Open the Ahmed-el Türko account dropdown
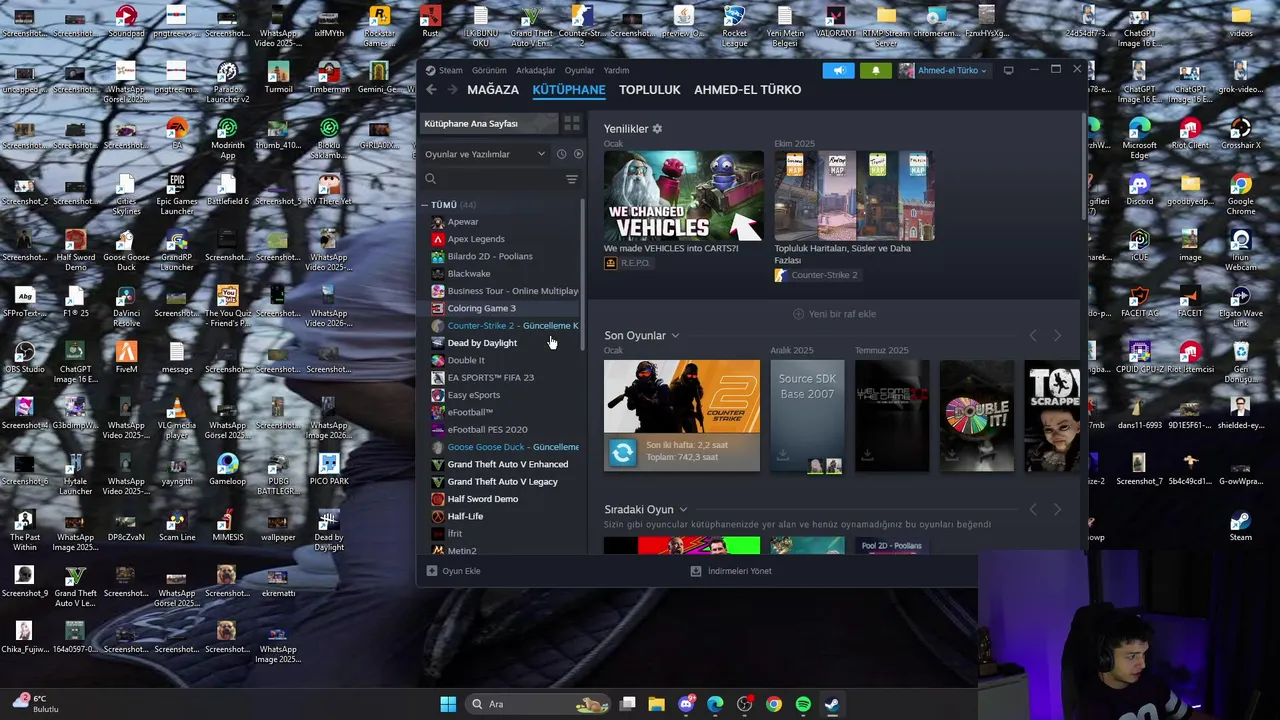 pos(944,70)
